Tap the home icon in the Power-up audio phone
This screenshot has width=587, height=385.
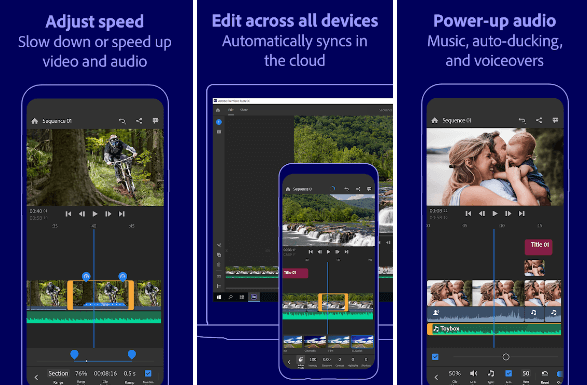435,120
